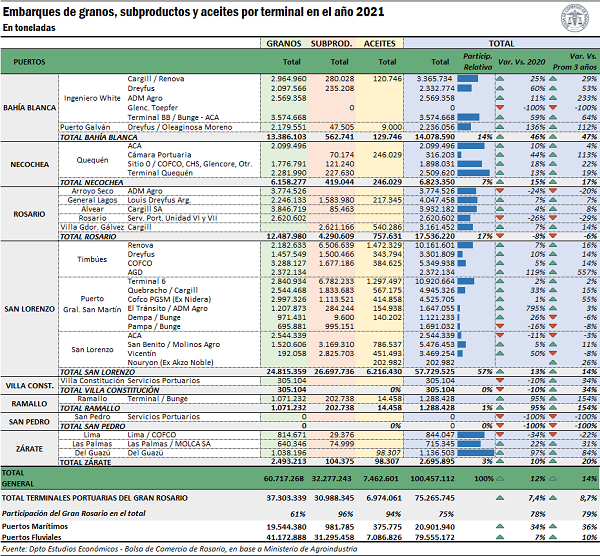Click the 'Particip. Relativa' column header

click(x=478, y=62)
